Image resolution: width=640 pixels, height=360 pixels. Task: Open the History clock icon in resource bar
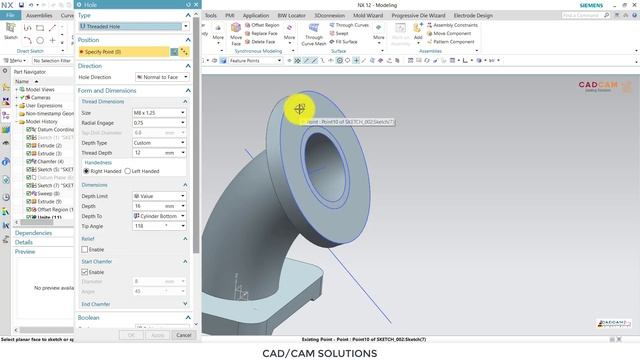6,197
